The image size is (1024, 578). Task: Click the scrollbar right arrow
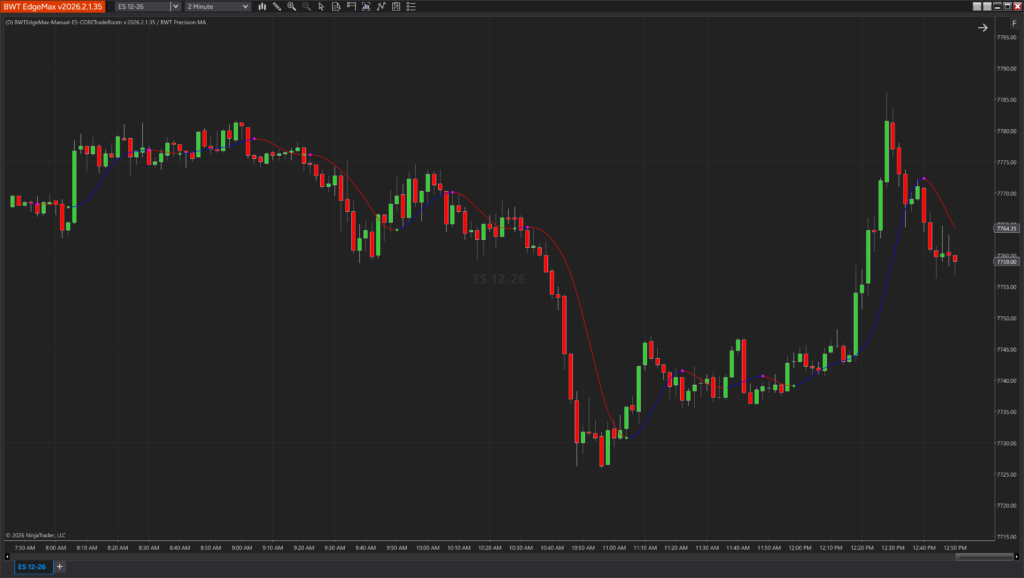pyautogui.click(x=1016, y=556)
